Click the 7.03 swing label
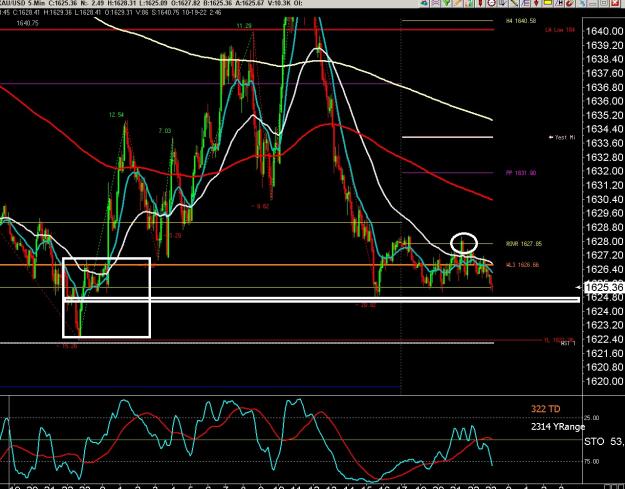Viewport: 625px width, 489px height. click(165, 131)
